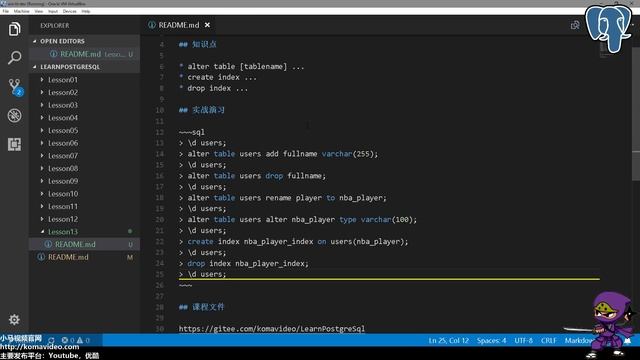Open root README.md marked M
Screen dimensions: 640x360
pyautogui.click(x=84, y=257)
